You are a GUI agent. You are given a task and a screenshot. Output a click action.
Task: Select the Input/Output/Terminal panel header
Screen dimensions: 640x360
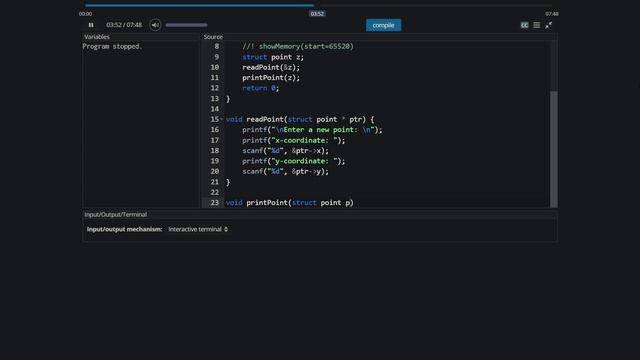(x=116, y=214)
